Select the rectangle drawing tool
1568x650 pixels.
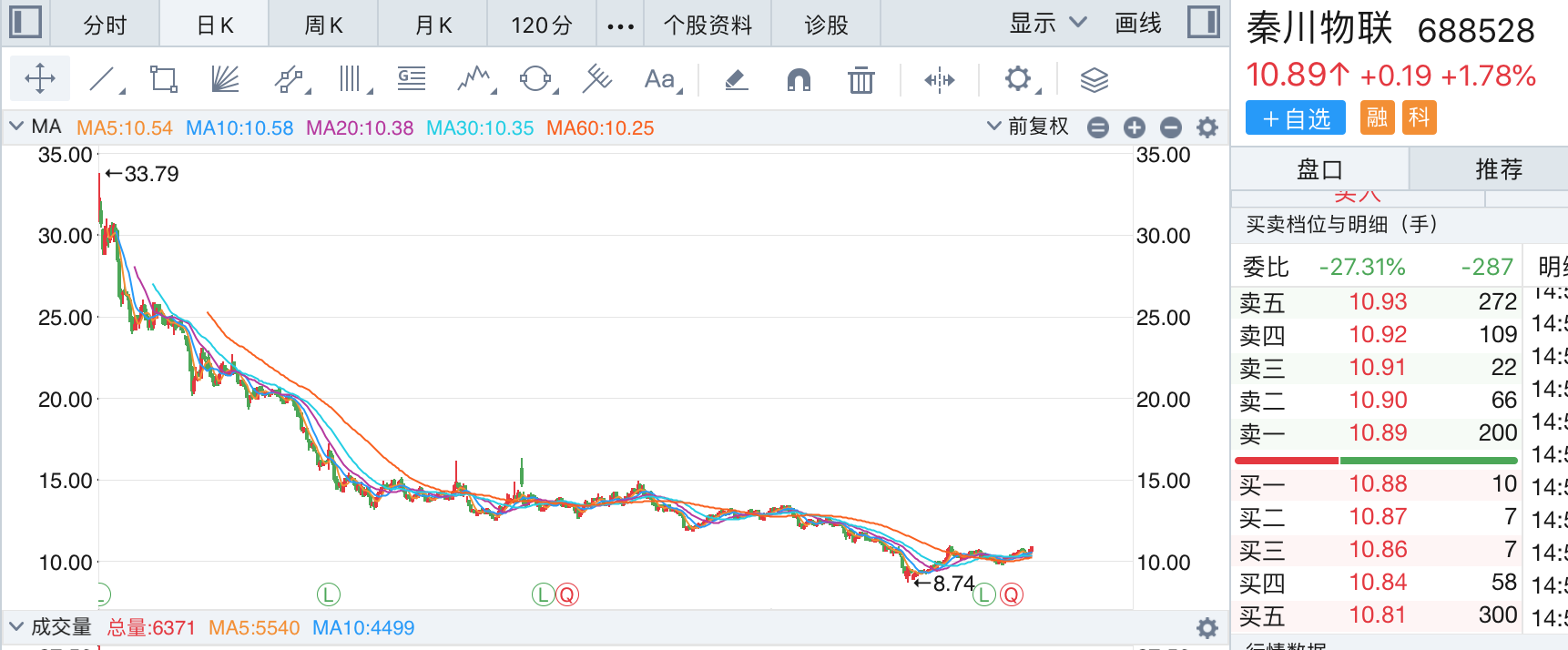tap(164, 79)
